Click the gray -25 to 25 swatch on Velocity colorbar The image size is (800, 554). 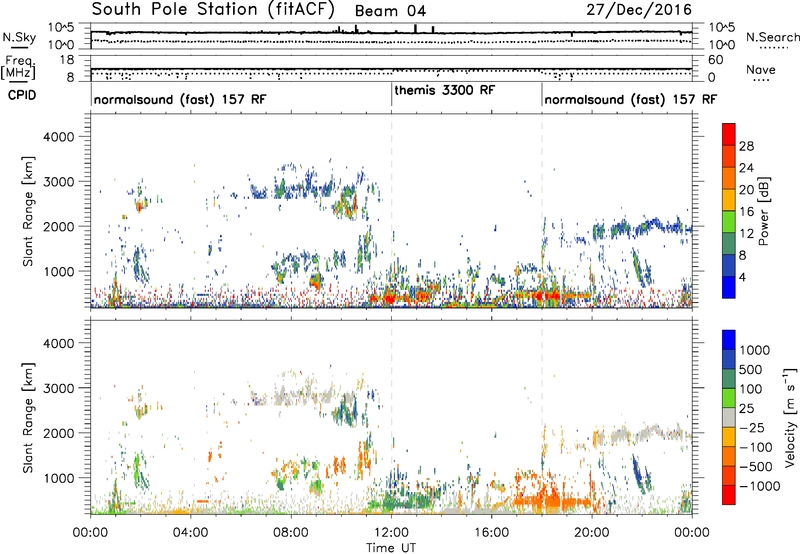[729, 418]
